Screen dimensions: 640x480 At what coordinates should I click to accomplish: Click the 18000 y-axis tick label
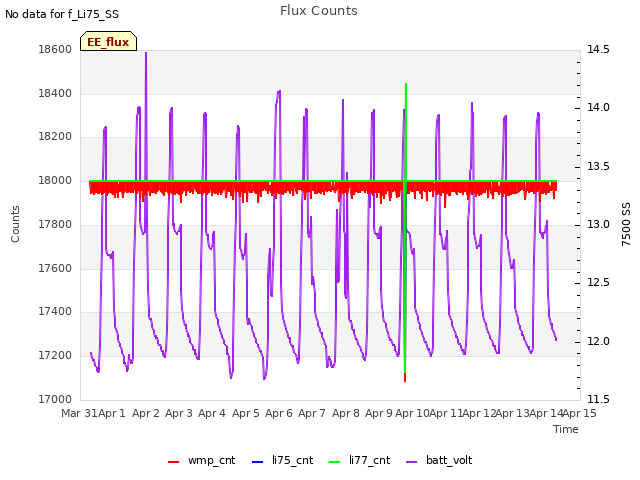55,180
